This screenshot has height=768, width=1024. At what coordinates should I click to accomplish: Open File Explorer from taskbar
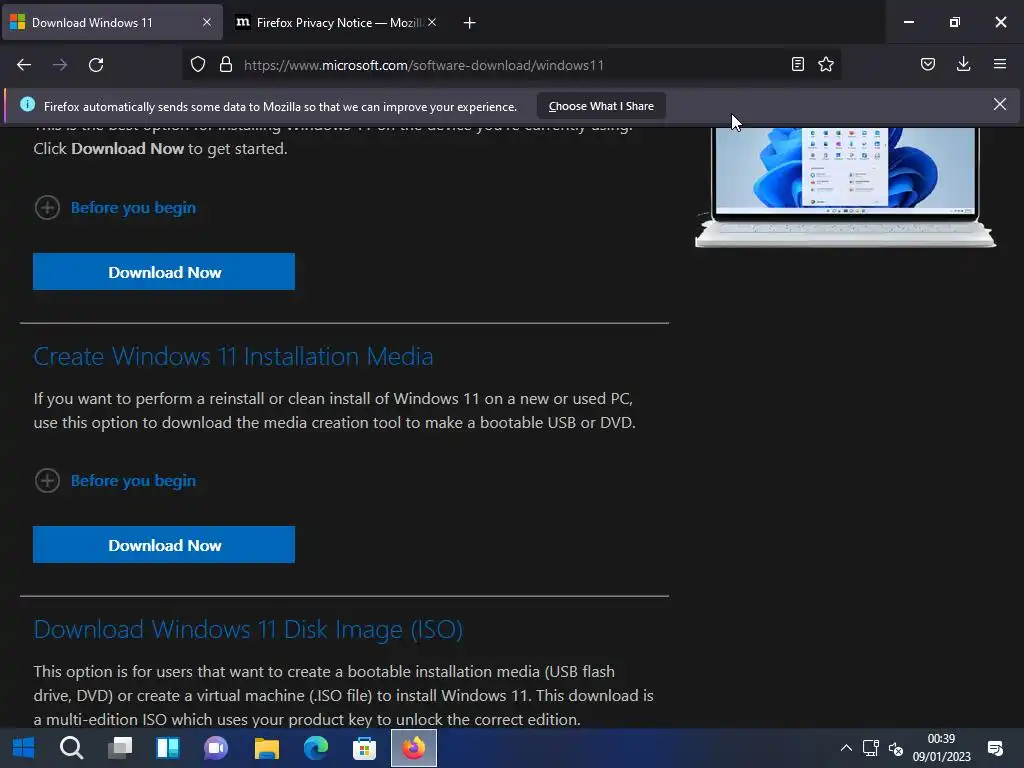[266, 748]
